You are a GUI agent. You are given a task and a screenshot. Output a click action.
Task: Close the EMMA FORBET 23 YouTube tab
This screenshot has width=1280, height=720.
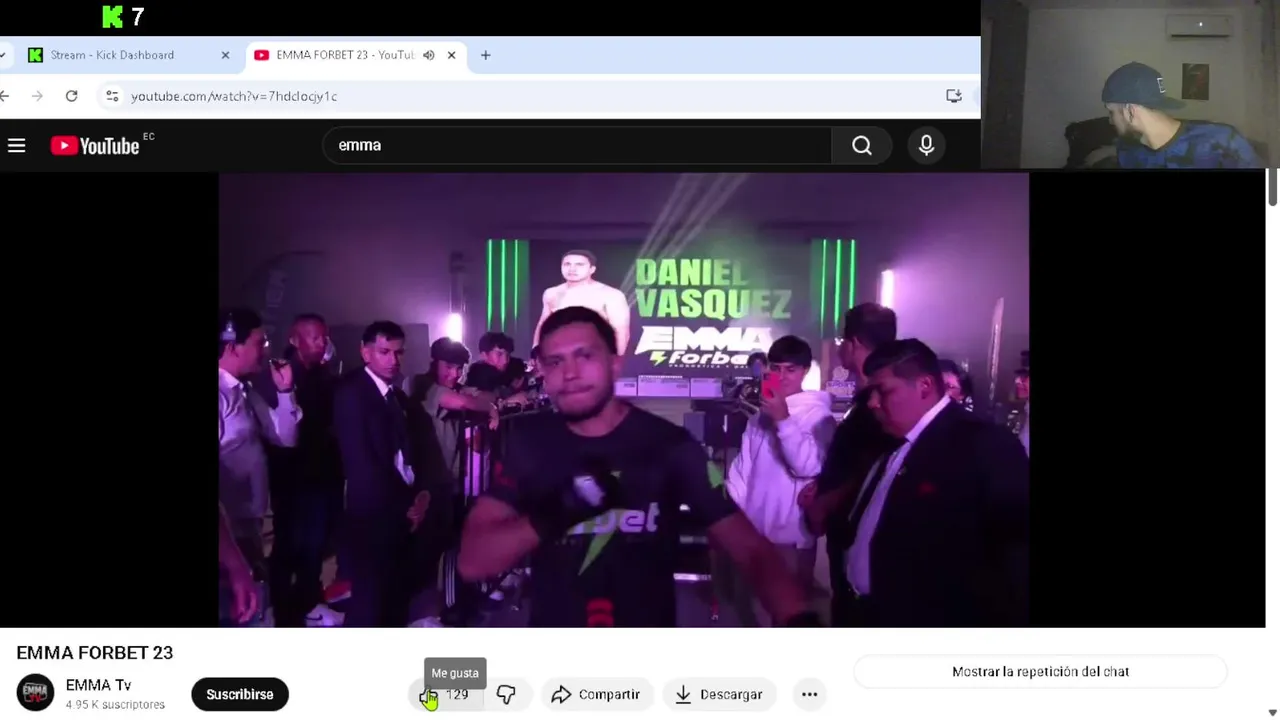451,55
